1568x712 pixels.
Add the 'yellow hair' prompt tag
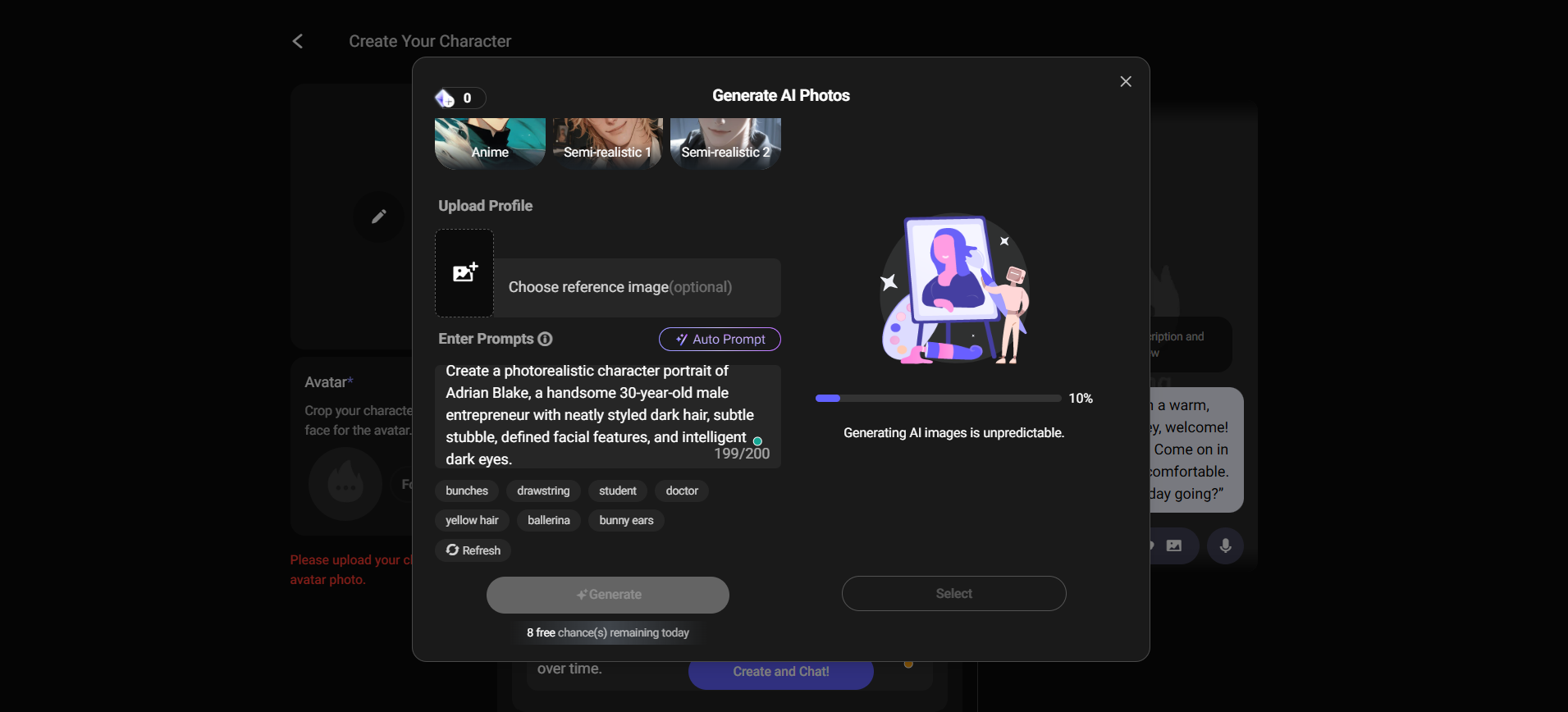pyautogui.click(x=472, y=520)
